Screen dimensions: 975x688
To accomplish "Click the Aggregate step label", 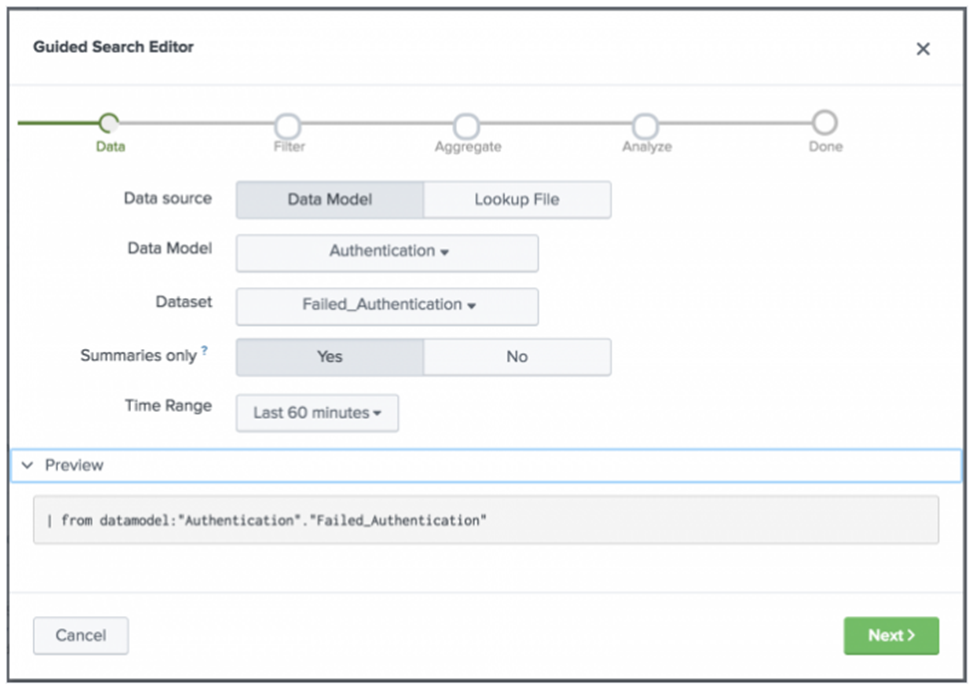I will pyautogui.click(x=467, y=147).
